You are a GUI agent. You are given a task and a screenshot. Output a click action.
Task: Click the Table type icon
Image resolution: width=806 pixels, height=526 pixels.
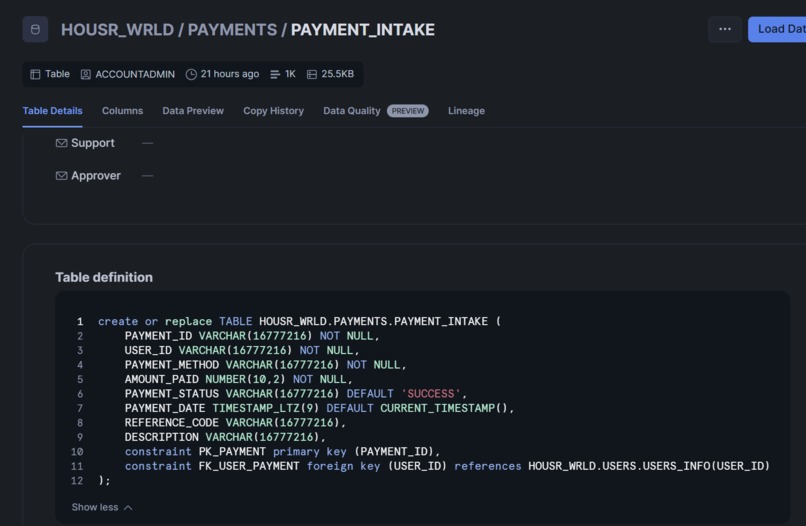[35, 74]
